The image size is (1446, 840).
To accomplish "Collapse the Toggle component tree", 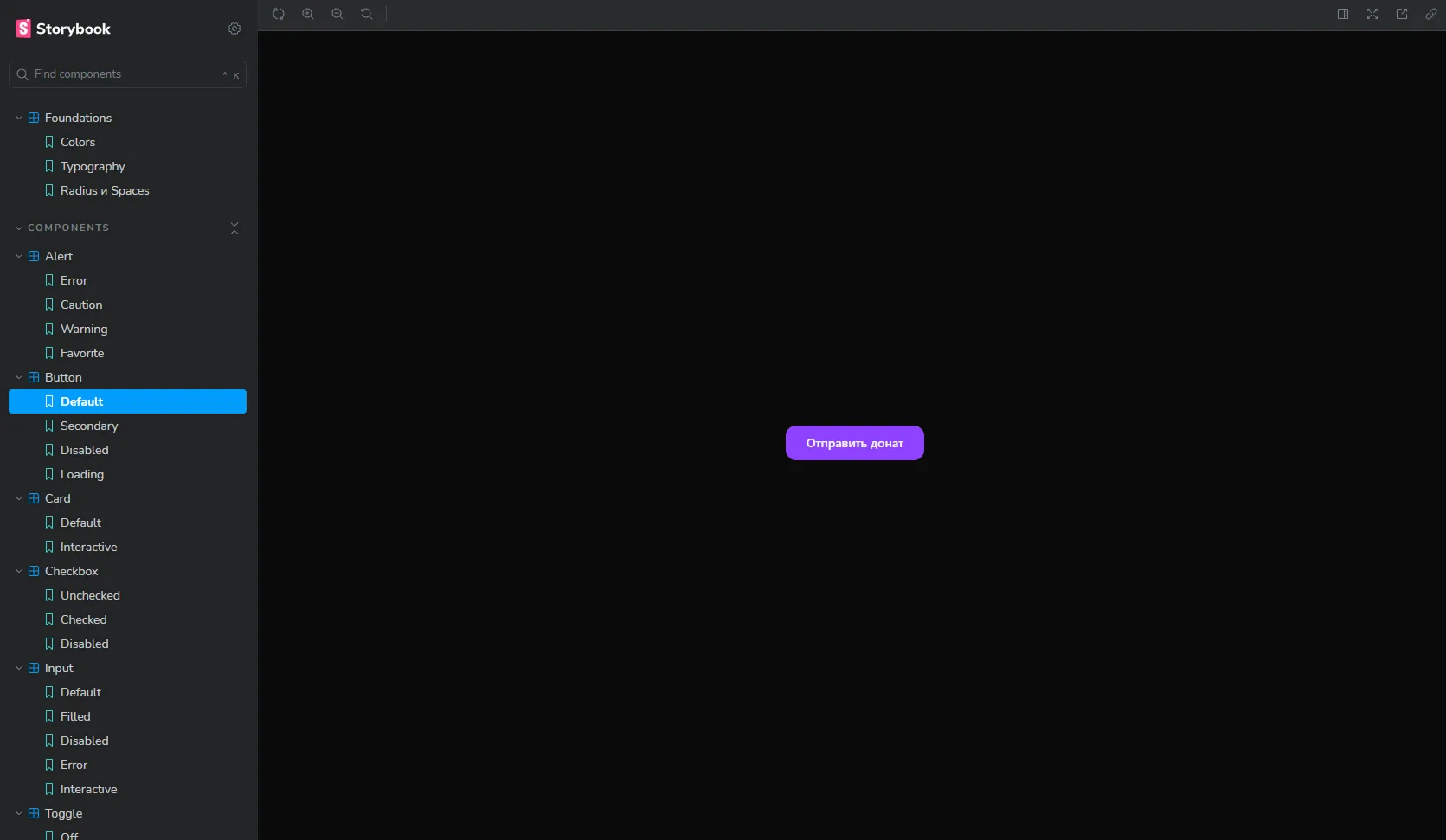I will tap(128, 813).
